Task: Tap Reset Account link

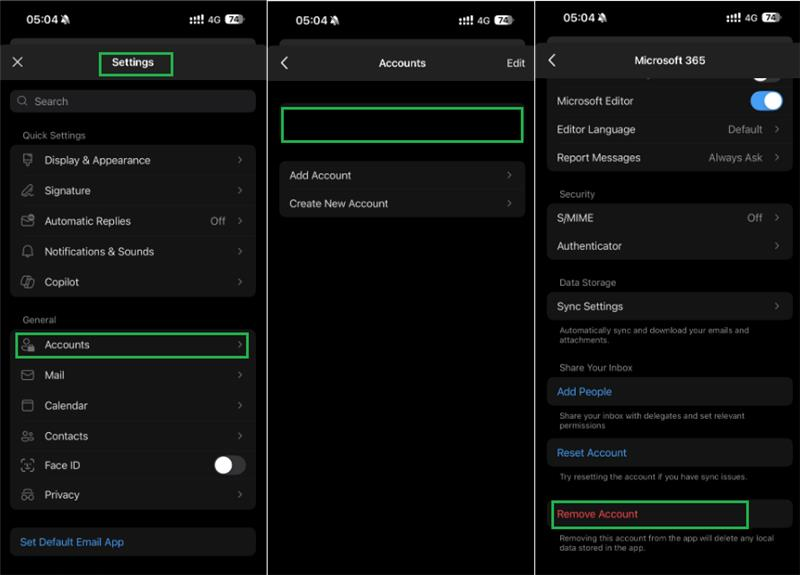Action: [x=591, y=453]
